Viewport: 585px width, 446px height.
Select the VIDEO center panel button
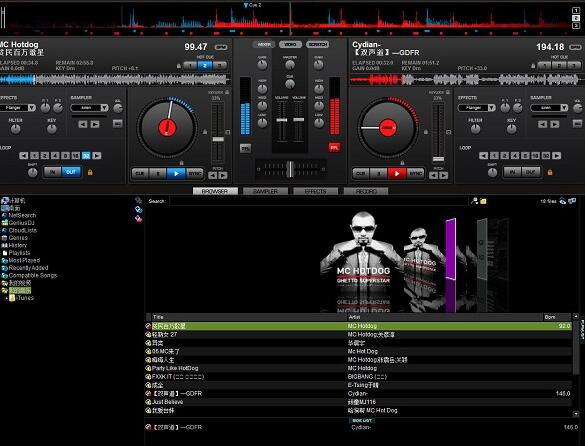[x=290, y=44]
